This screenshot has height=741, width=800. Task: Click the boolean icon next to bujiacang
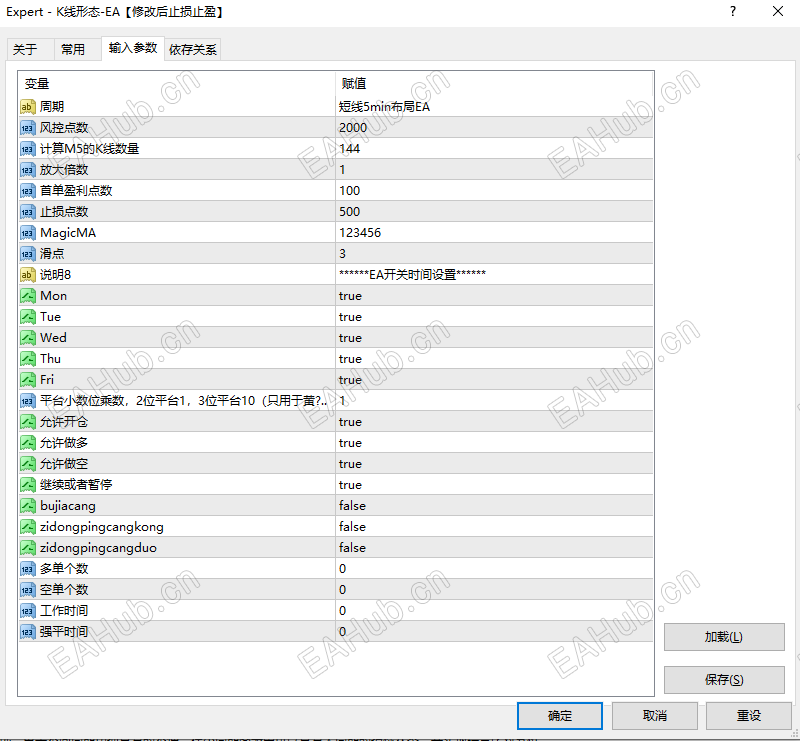pos(27,505)
